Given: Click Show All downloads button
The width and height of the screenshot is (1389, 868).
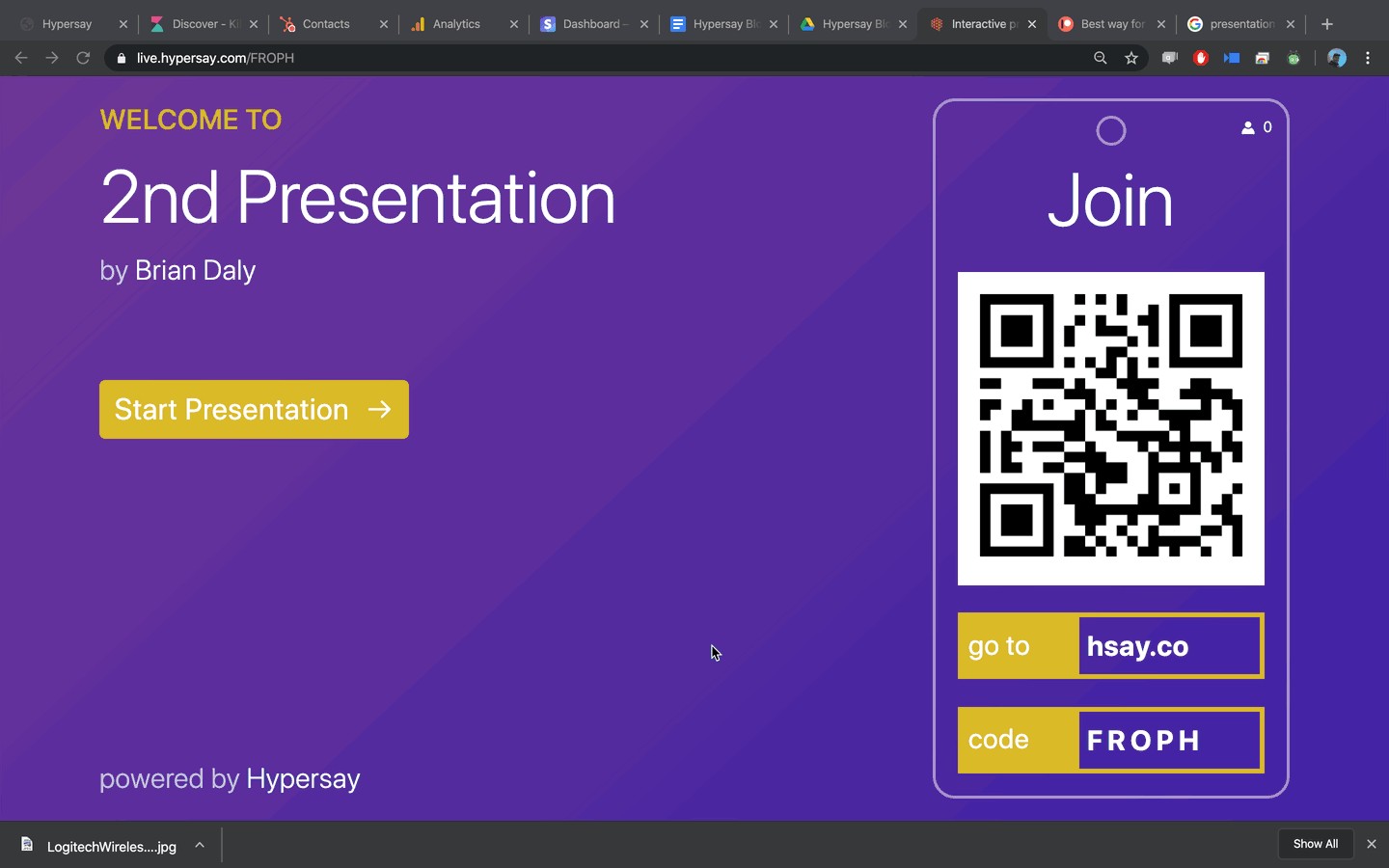Looking at the screenshot, I should (1315, 844).
